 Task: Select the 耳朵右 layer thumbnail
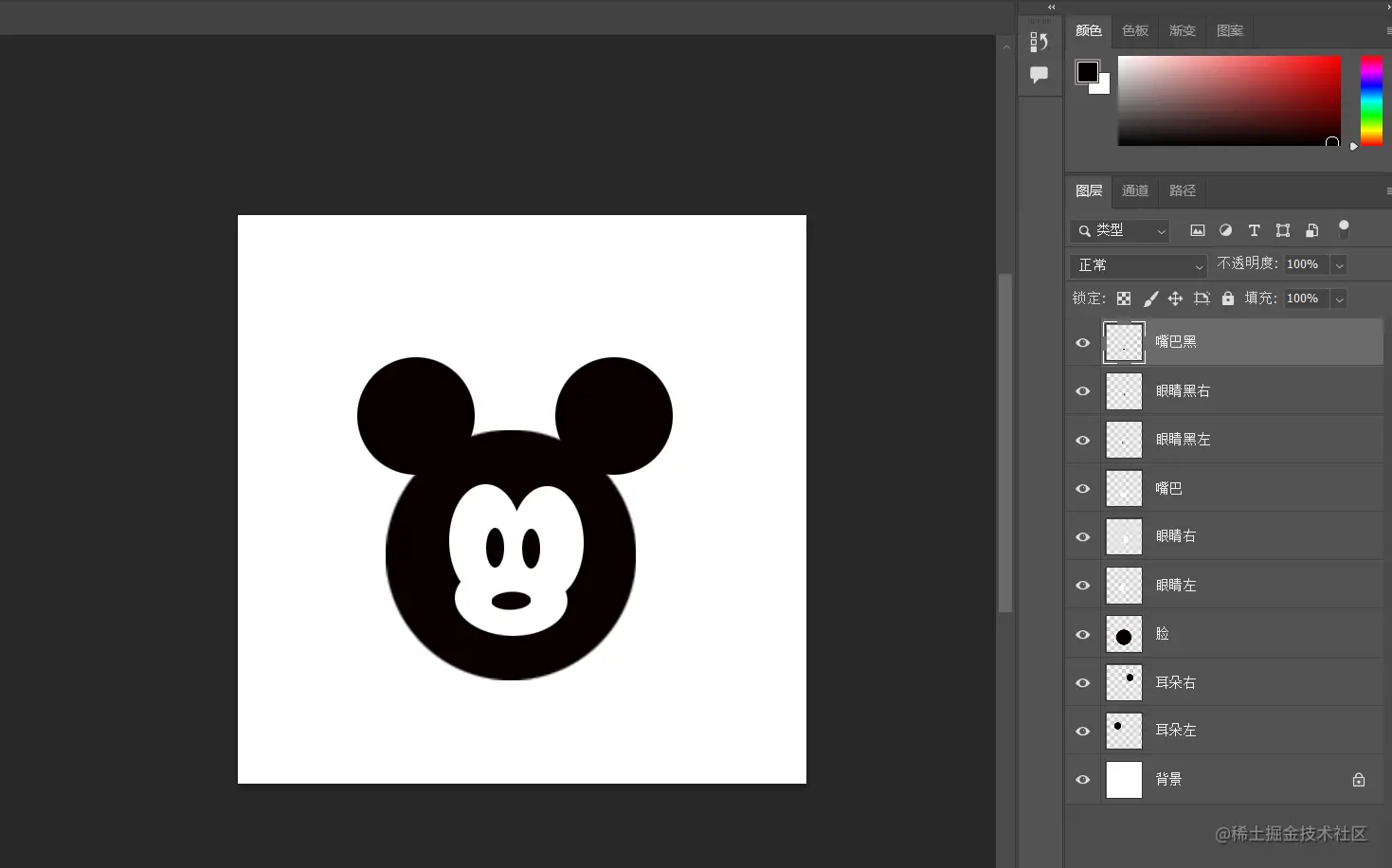point(1124,682)
